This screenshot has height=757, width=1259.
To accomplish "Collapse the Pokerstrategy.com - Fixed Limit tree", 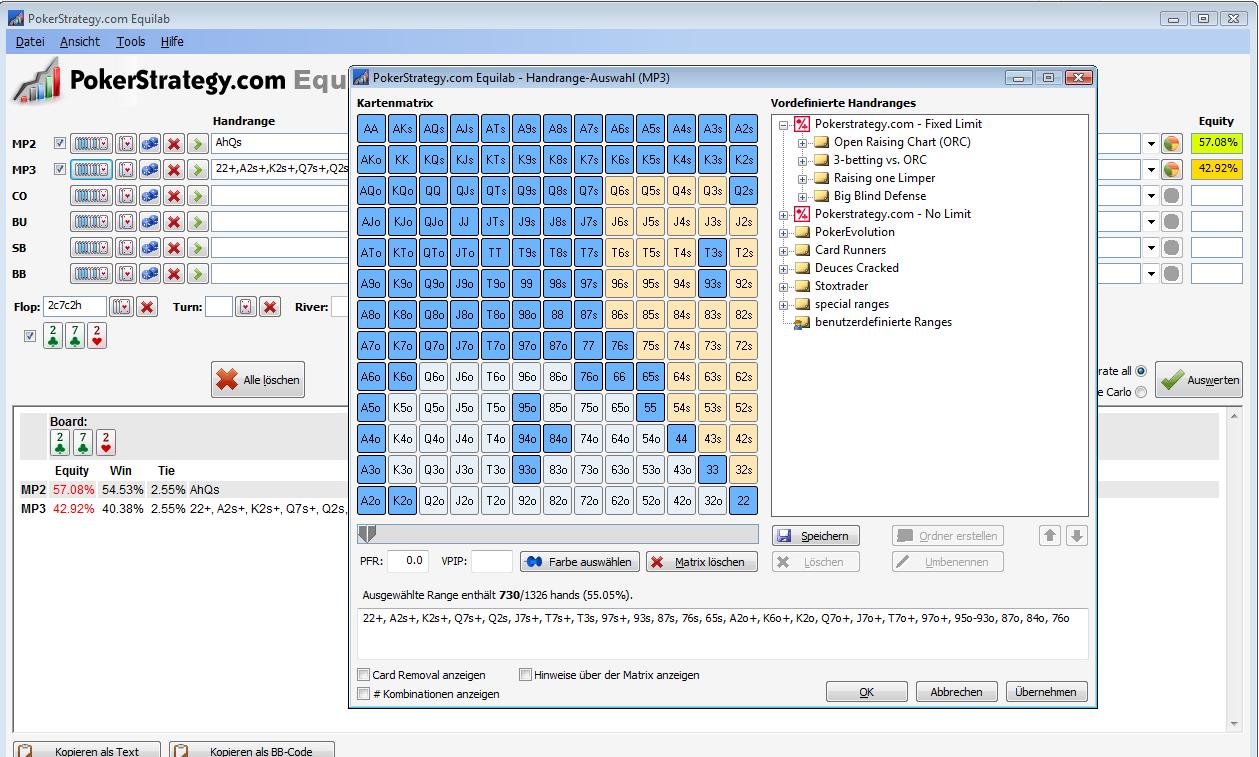I will (x=784, y=124).
